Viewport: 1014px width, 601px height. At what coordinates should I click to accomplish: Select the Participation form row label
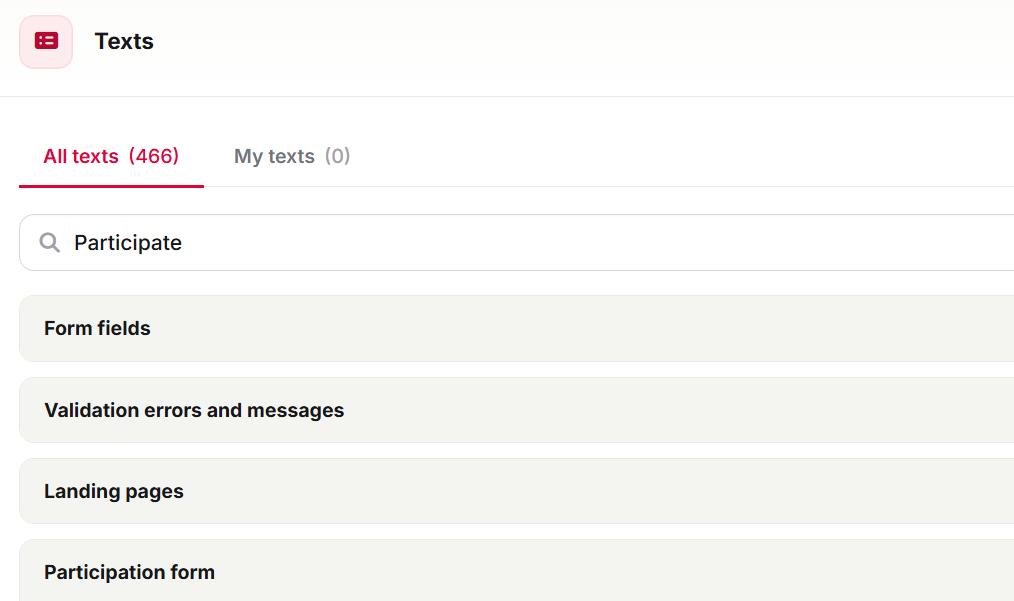click(129, 573)
